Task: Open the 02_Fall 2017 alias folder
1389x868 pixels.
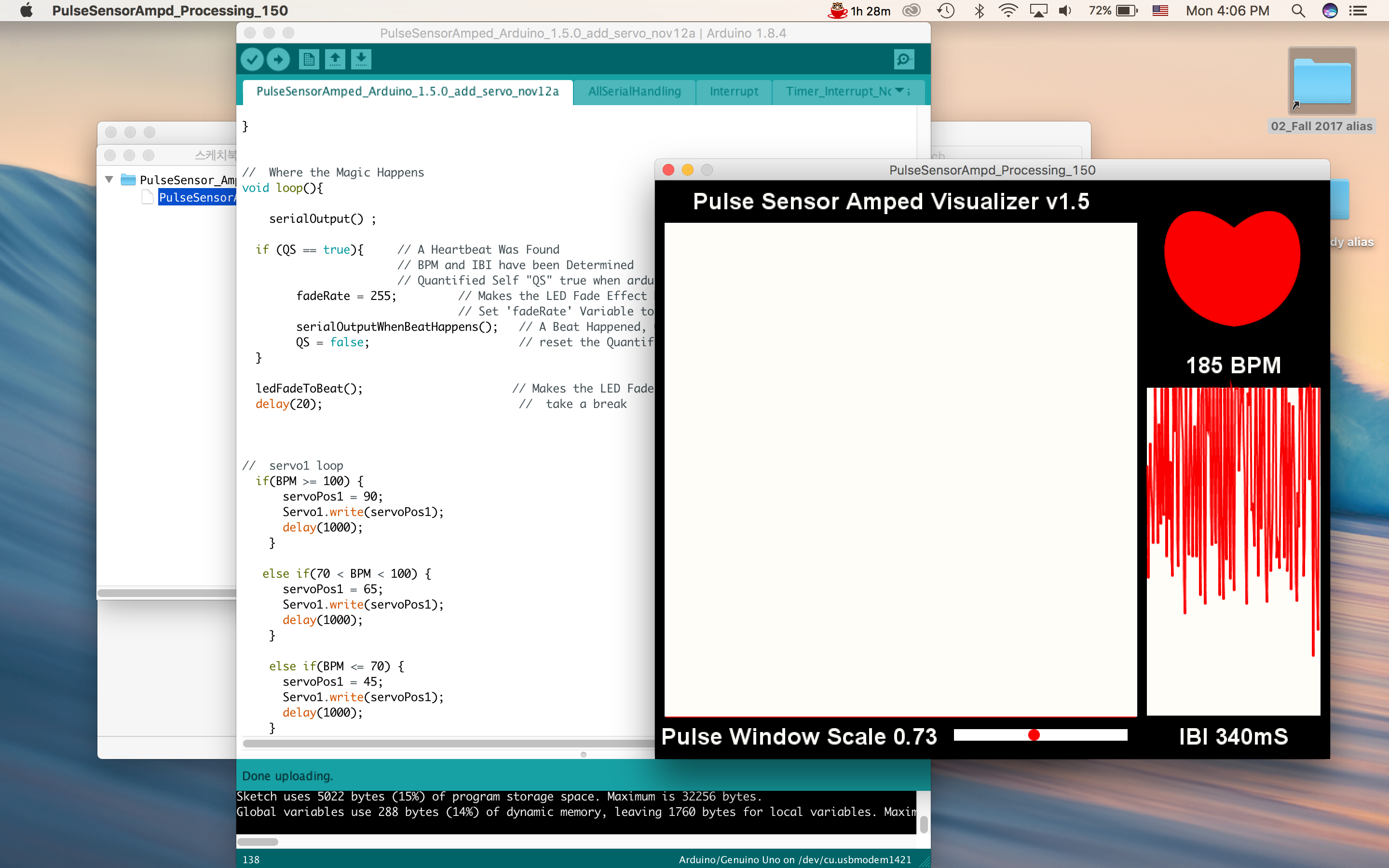Action: [x=1322, y=81]
